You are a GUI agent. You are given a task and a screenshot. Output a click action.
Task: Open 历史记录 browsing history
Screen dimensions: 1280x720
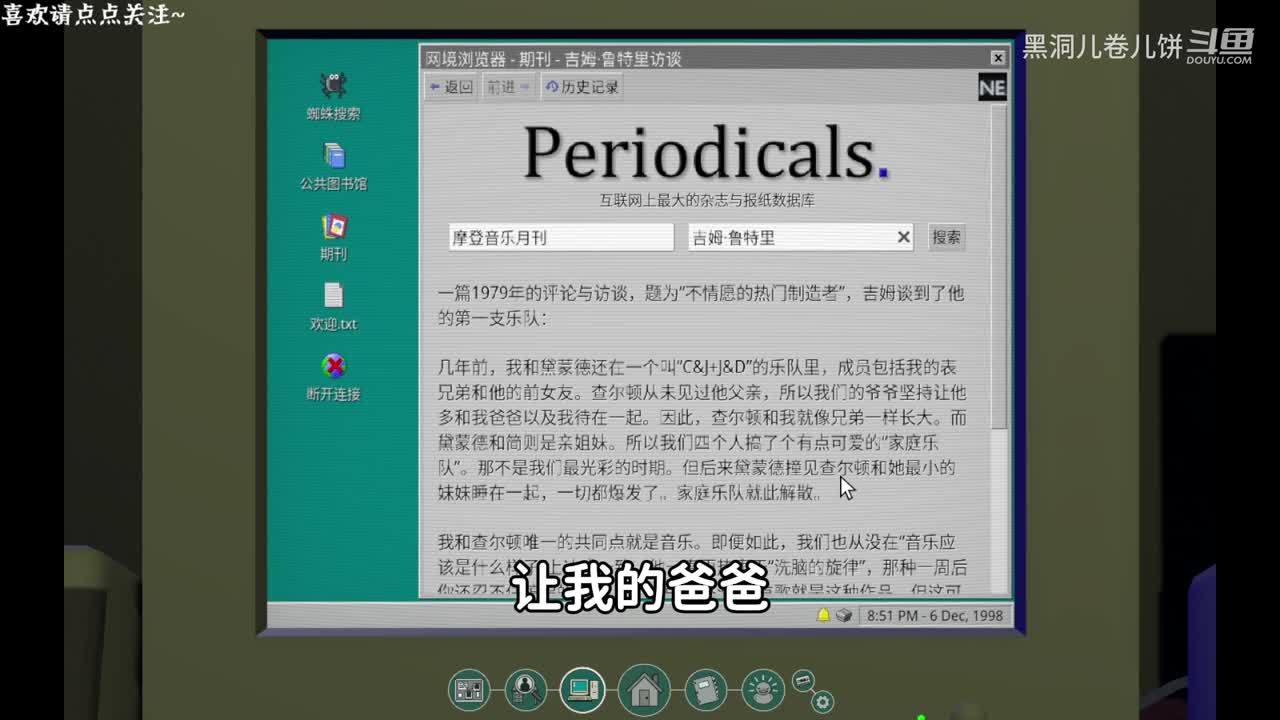click(582, 87)
